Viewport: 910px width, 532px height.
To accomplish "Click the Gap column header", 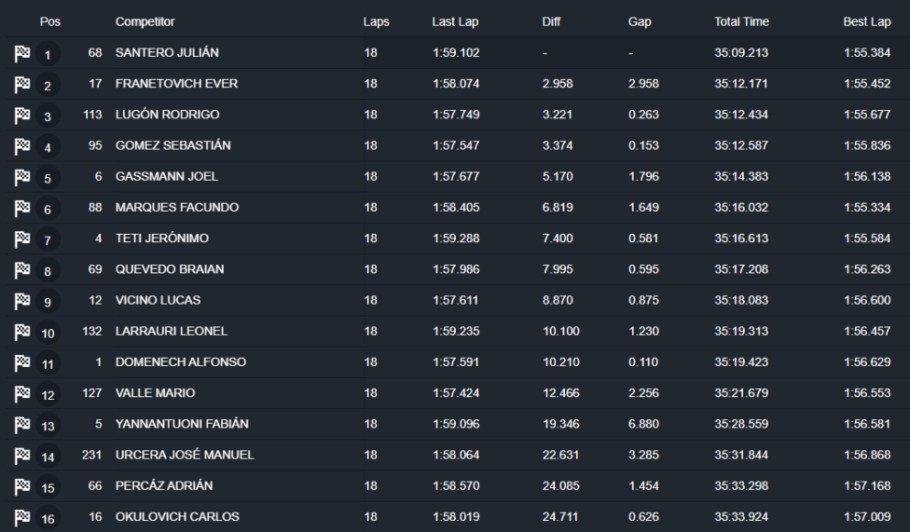I will pos(639,22).
